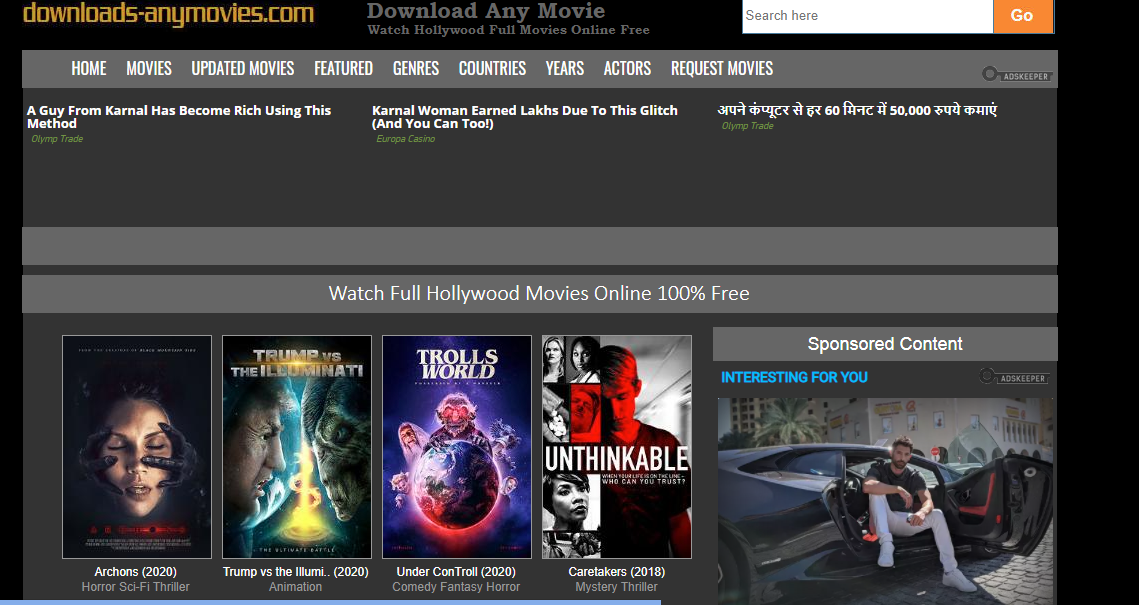Open the Archons movie poster
This screenshot has width=1139, height=605.
(x=137, y=447)
